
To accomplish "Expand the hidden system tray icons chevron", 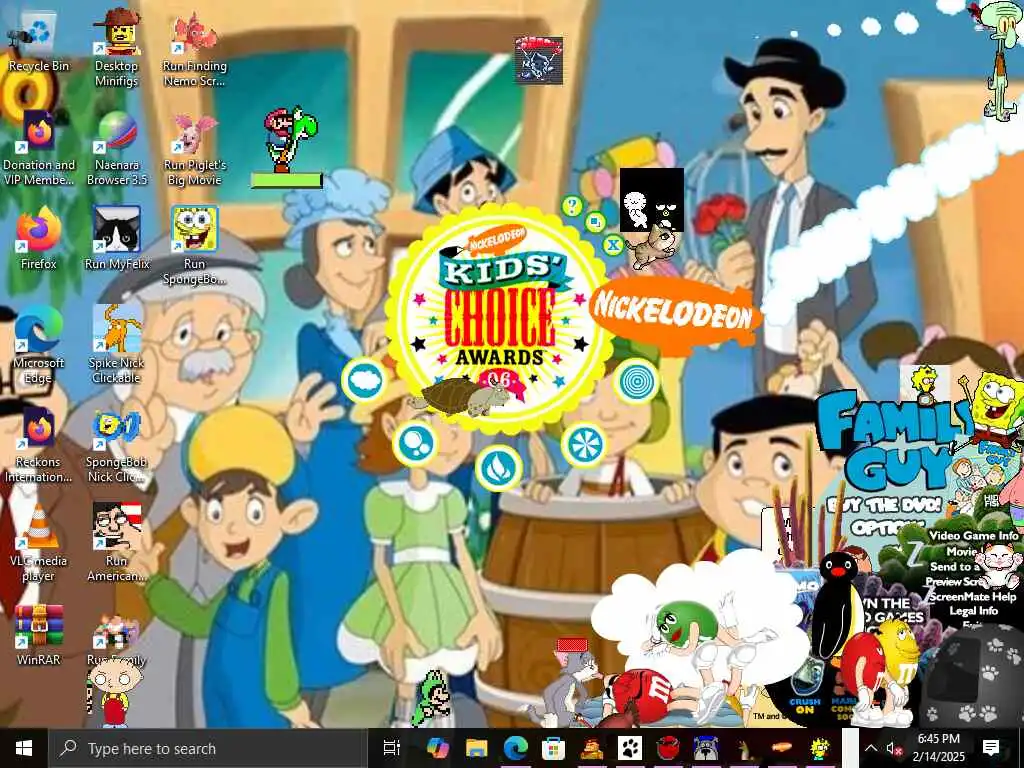I will 871,748.
